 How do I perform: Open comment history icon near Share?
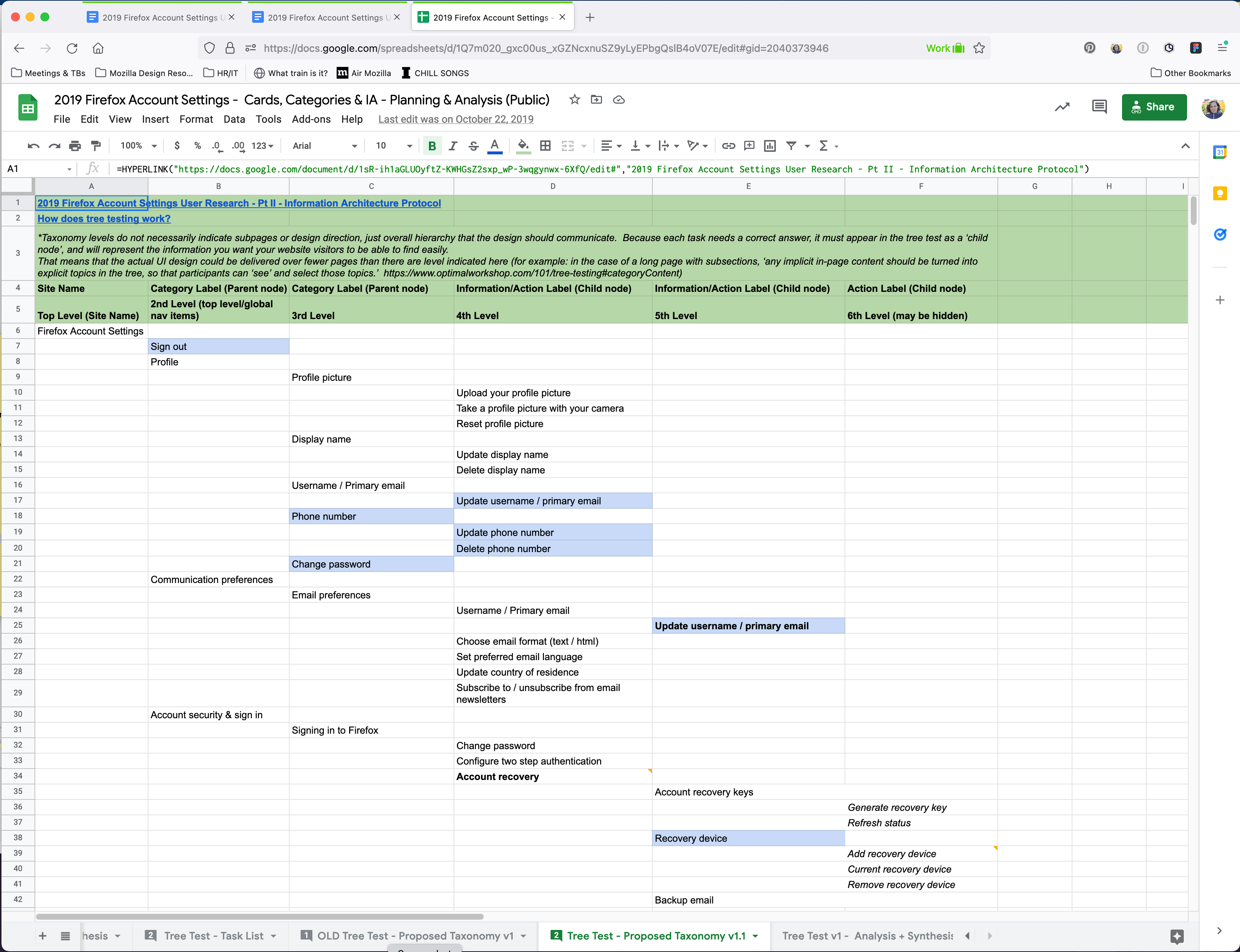coord(1099,107)
